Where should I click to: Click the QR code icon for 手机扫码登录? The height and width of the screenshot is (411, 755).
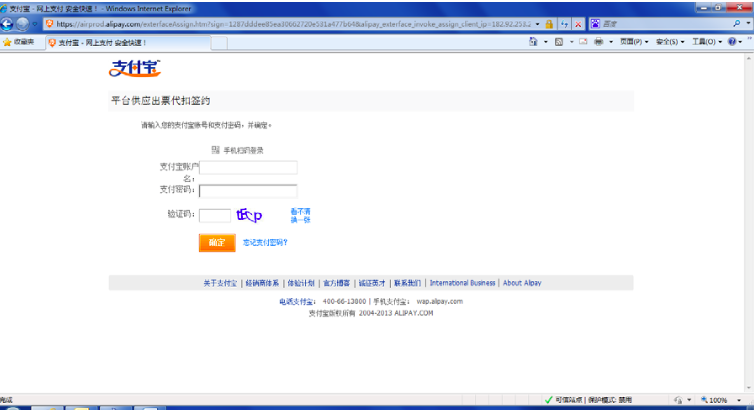pyautogui.click(x=216, y=150)
